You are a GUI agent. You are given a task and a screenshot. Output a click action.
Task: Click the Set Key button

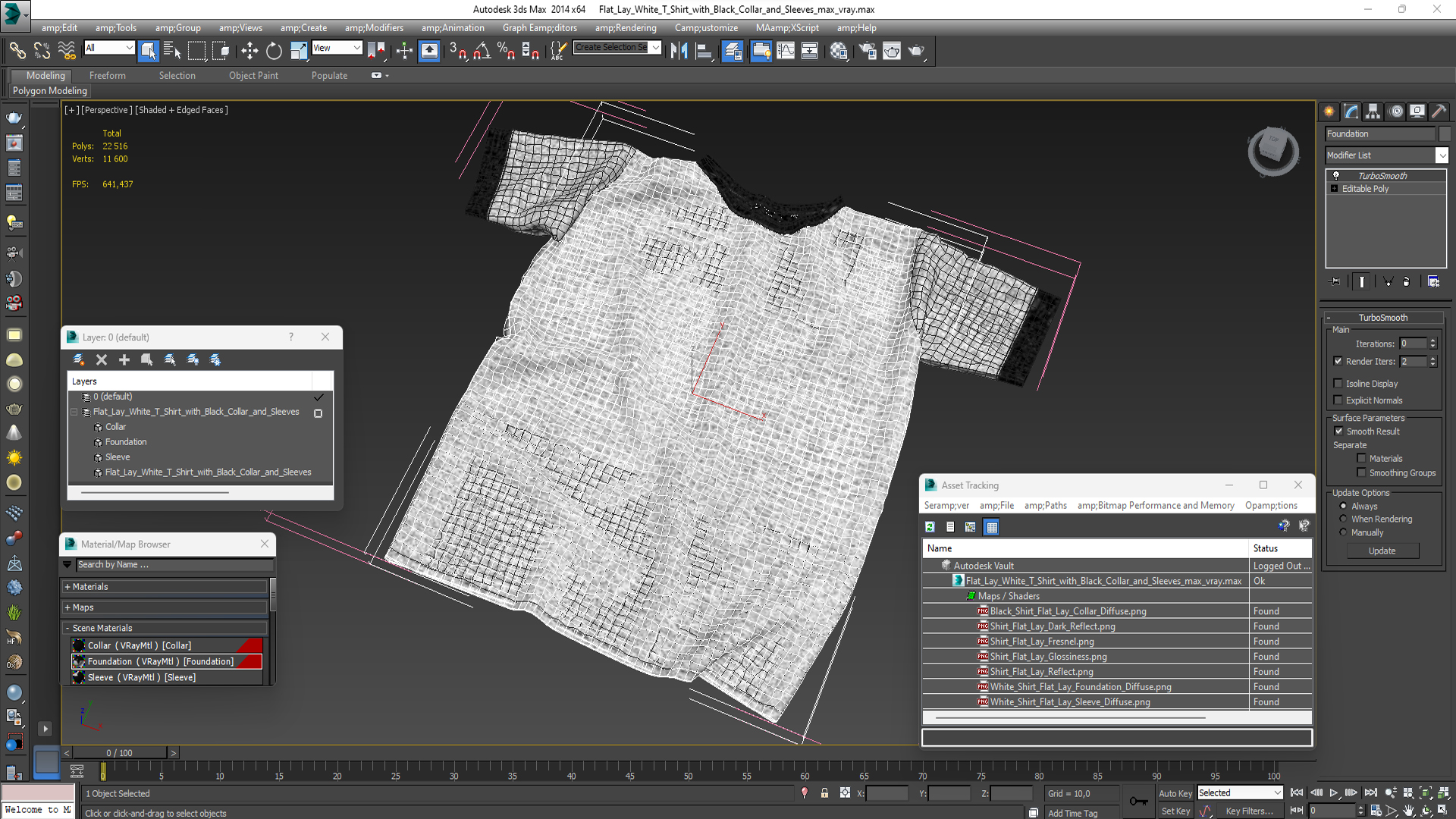1175,811
